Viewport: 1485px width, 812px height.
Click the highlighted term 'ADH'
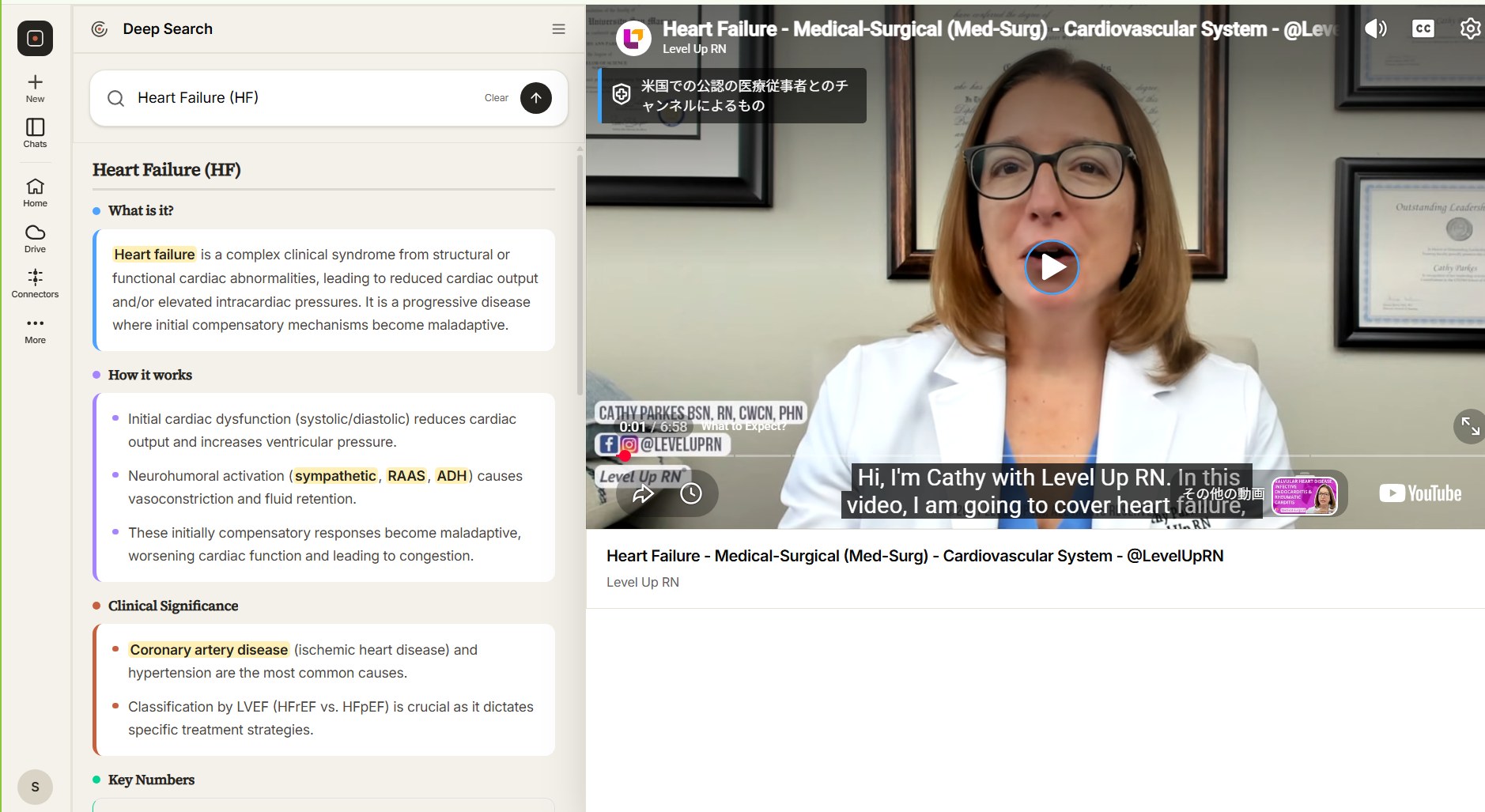[x=452, y=476]
